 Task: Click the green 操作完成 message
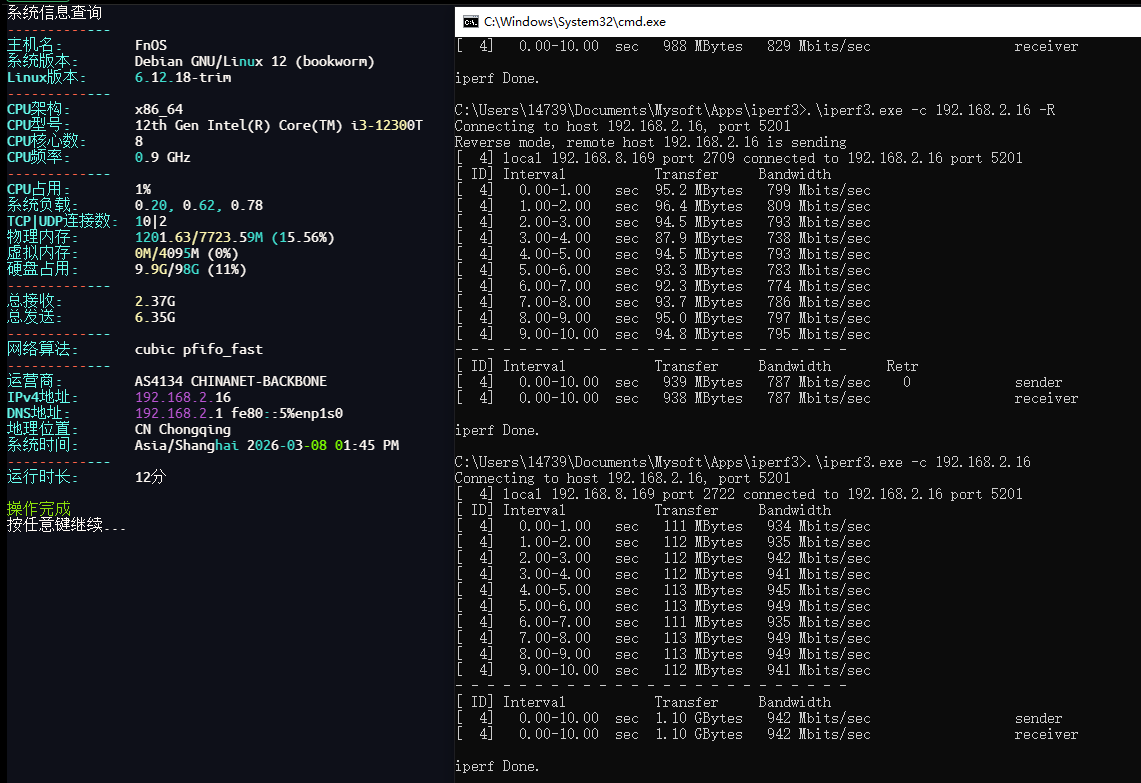pos(39,509)
